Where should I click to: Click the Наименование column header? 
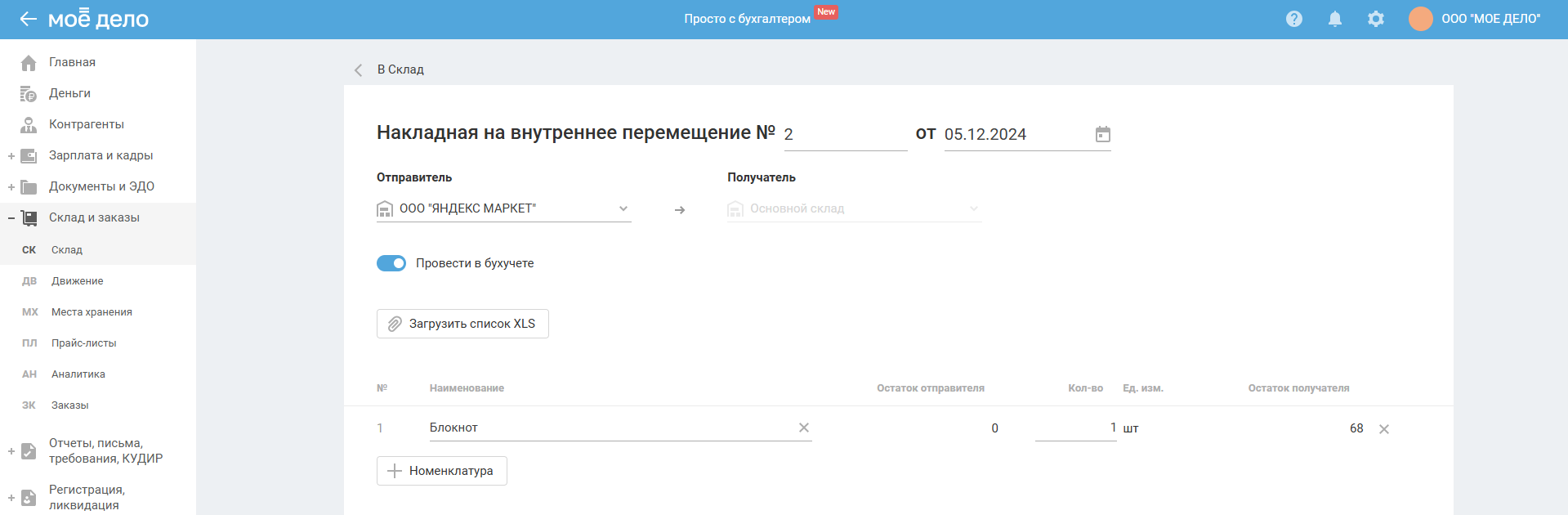point(467,388)
